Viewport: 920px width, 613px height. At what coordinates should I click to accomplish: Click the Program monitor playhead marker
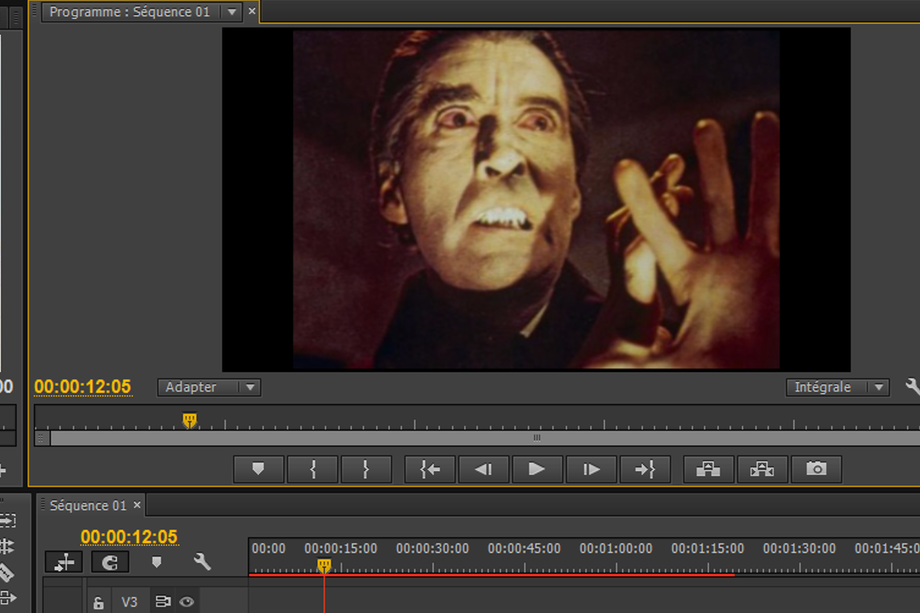pos(190,421)
